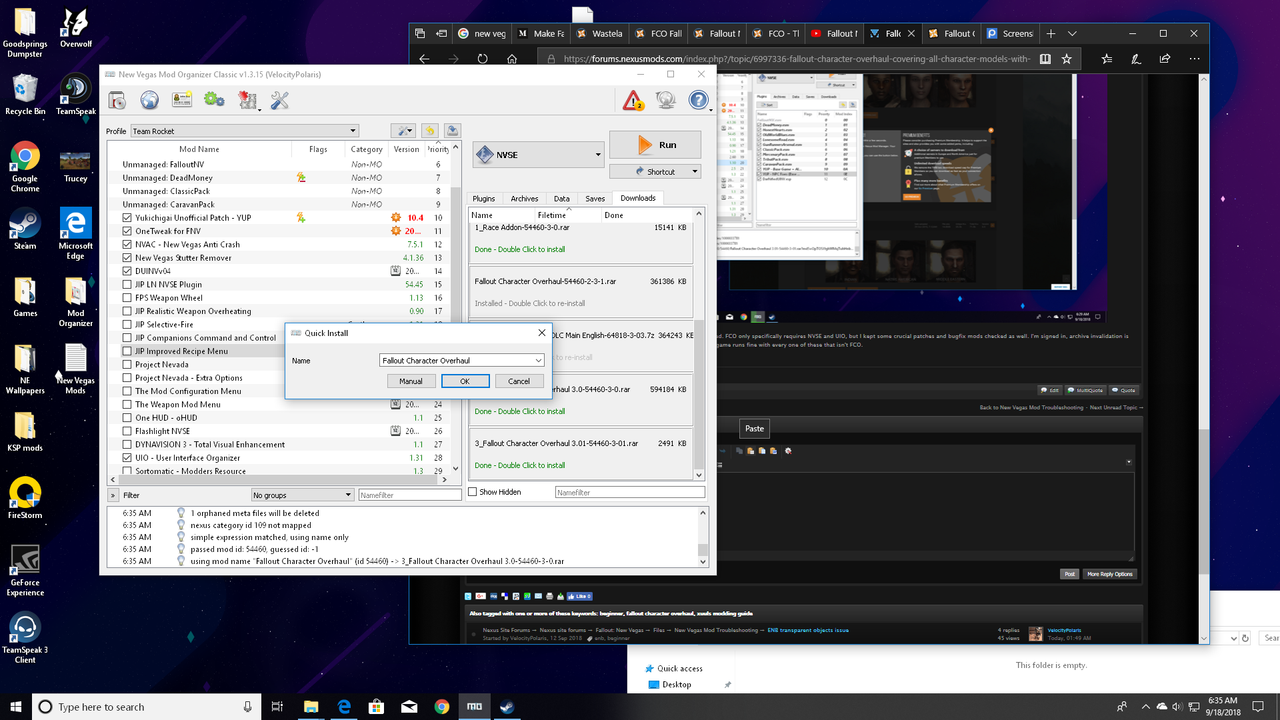Screen dimensions: 1280x720
Task: Open the NVSE executable dropdown
Action: [x=538, y=154]
